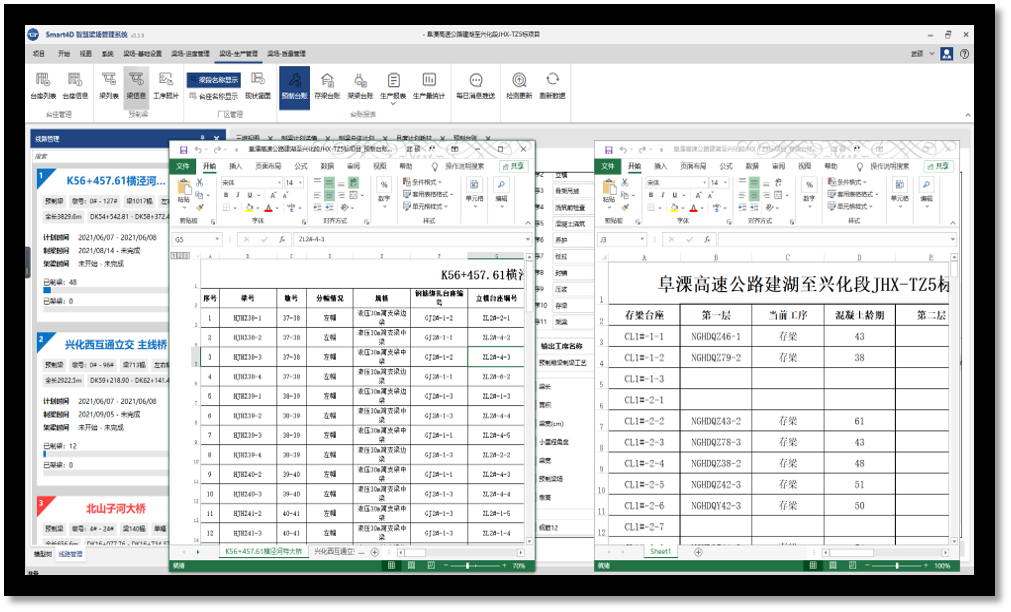Viewport: 1011px width, 612px height.
Task: Switch to the 梁场-进度管理 menu tab
Action: click(189, 53)
